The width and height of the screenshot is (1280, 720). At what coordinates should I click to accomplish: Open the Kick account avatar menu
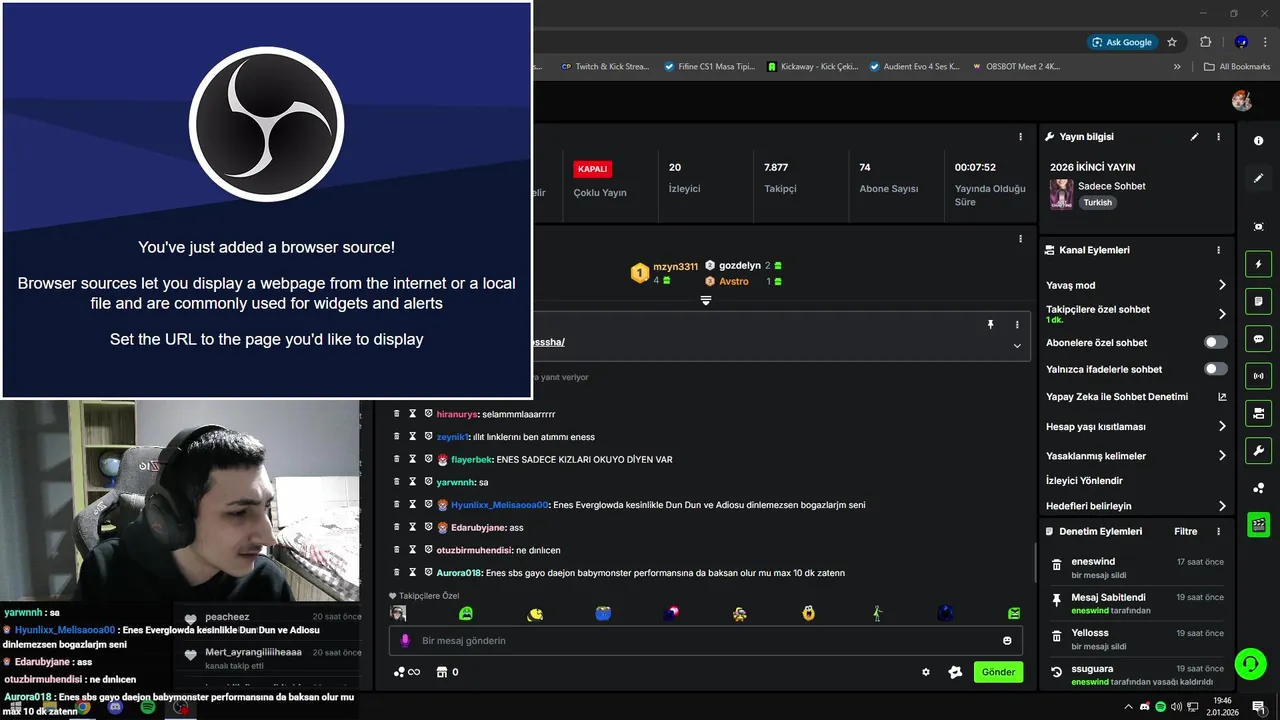(1242, 101)
